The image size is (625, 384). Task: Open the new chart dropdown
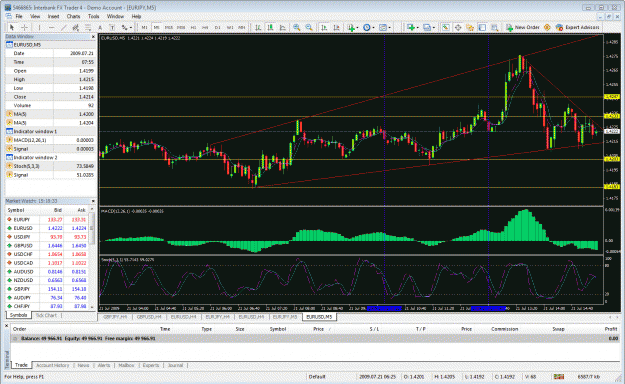pyautogui.click(x=412, y=27)
